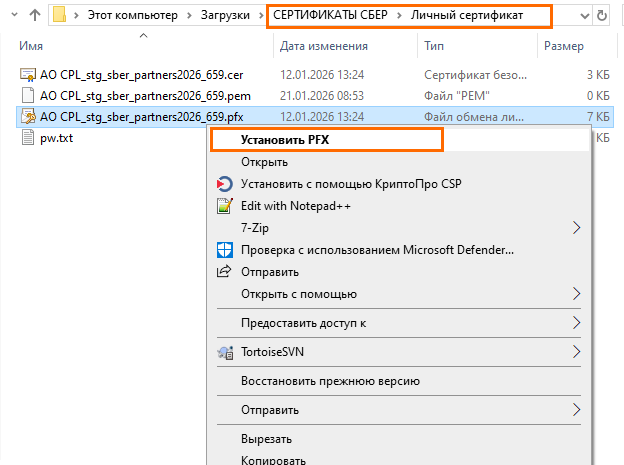This screenshot has height=465, width=624.
Task: Open the address bar history dropdown
Action: (x=584, y=16)
